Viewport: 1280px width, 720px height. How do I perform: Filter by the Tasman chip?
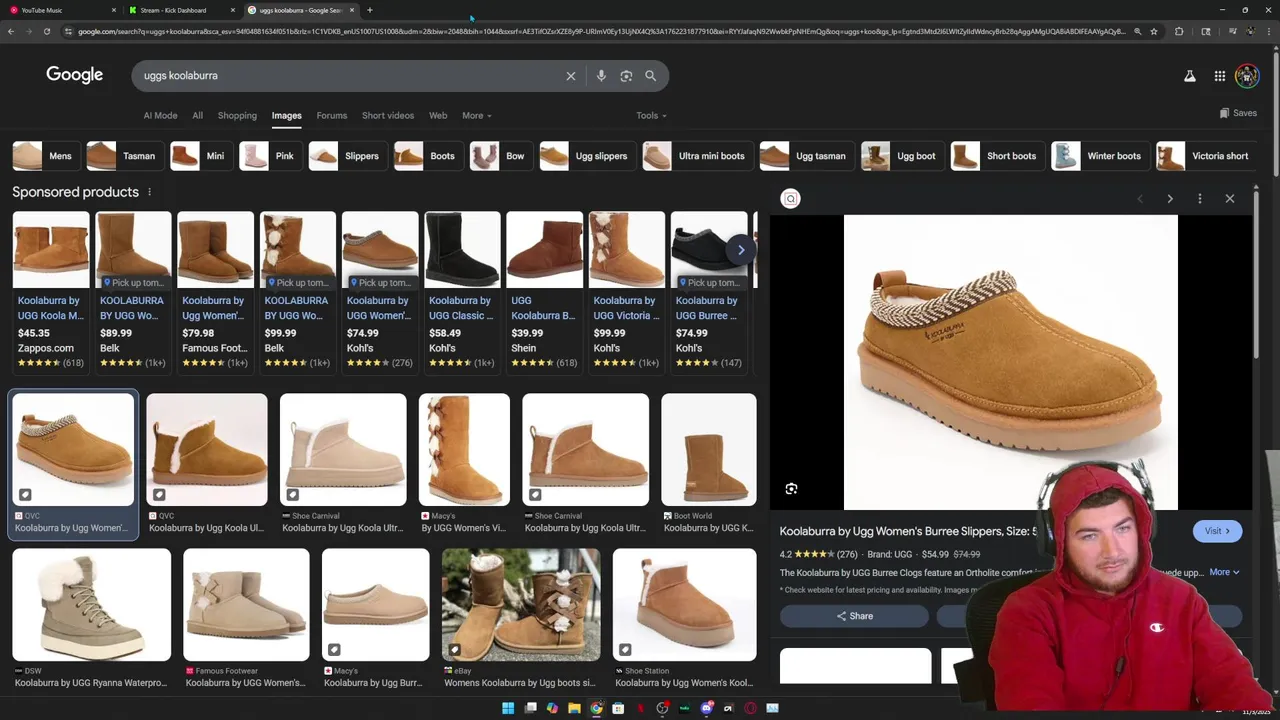click(124, 156)
